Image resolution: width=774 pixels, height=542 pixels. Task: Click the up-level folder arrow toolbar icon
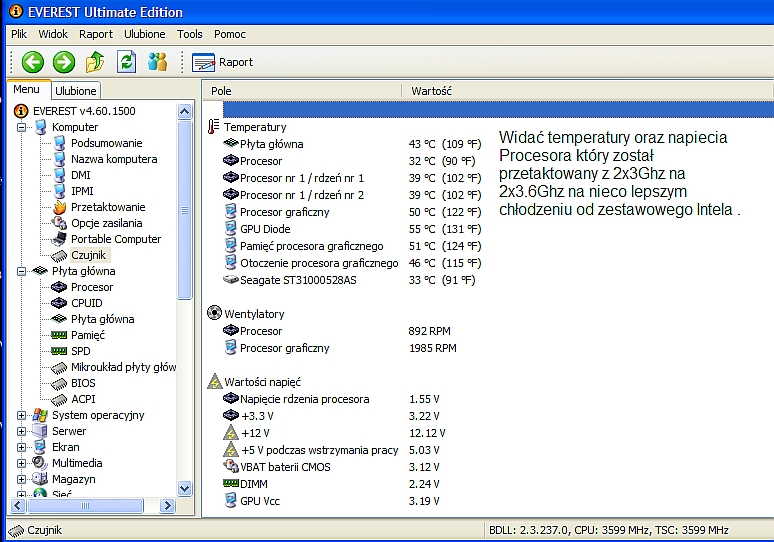(x=95, y=62)
